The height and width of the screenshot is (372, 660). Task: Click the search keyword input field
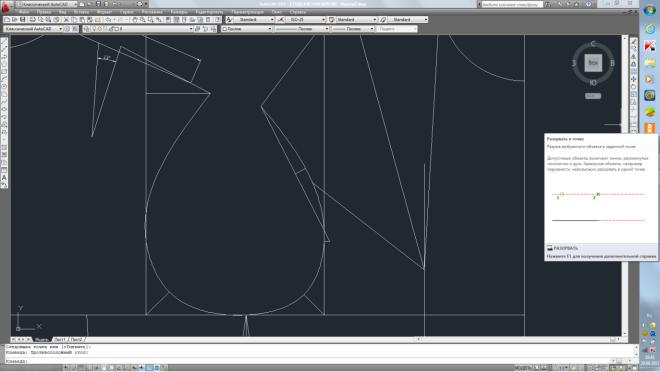point(512,4)
